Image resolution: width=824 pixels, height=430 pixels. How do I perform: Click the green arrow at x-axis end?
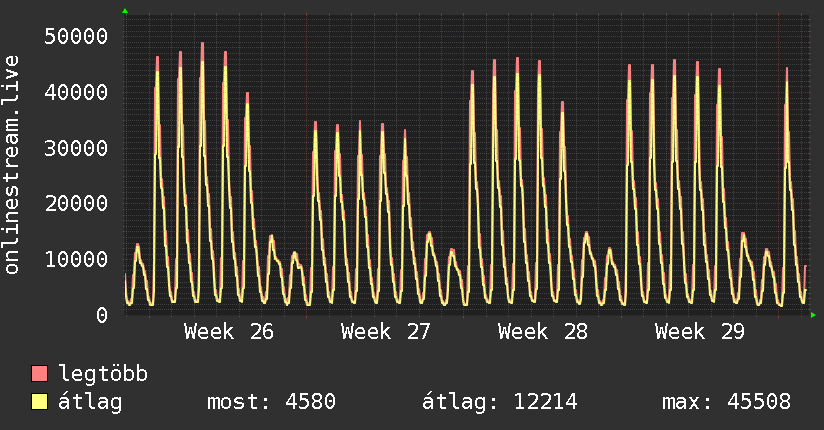pyautogui.click(x=813, y=315)
